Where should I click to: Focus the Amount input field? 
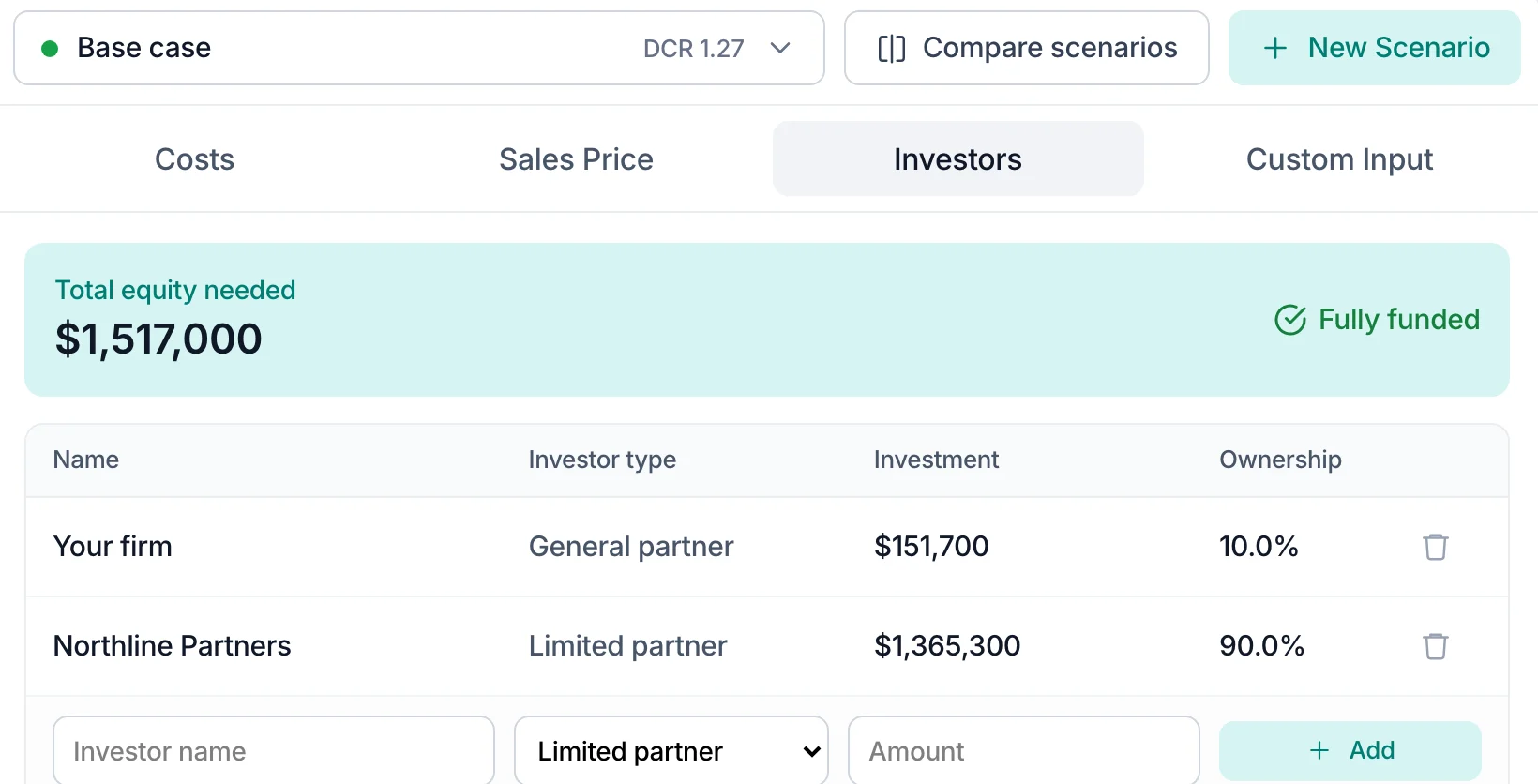[x=1024, y=751]
